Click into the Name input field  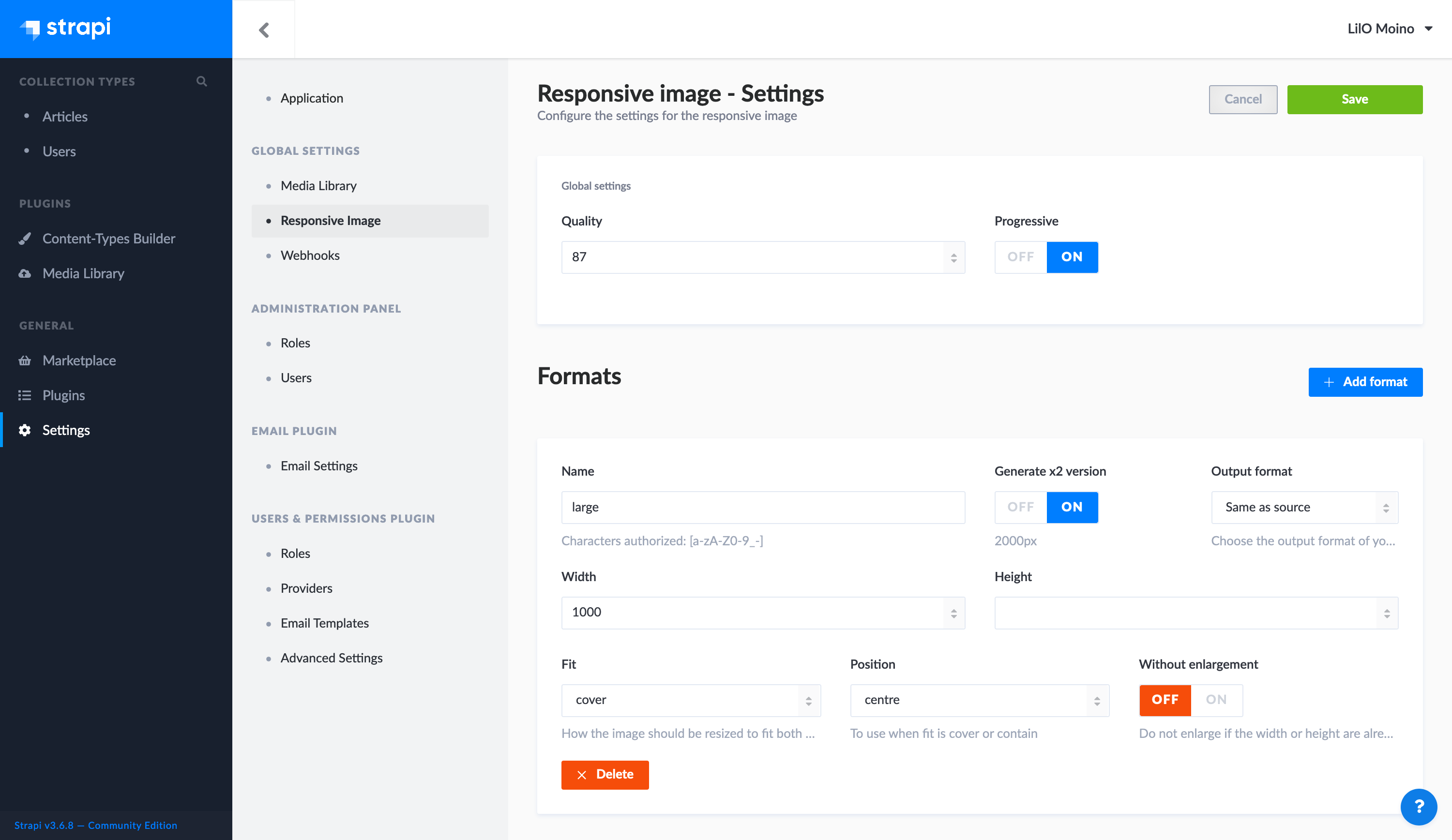pos(762,507)
